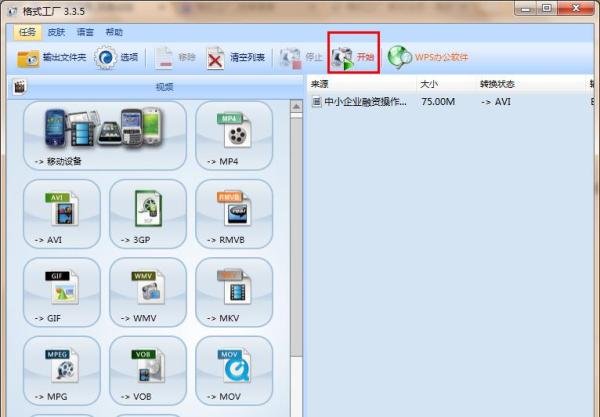This screenshot has height=417, width=600.
Task: Choose the -> WMV conversion icon
Action: point(148,293)
